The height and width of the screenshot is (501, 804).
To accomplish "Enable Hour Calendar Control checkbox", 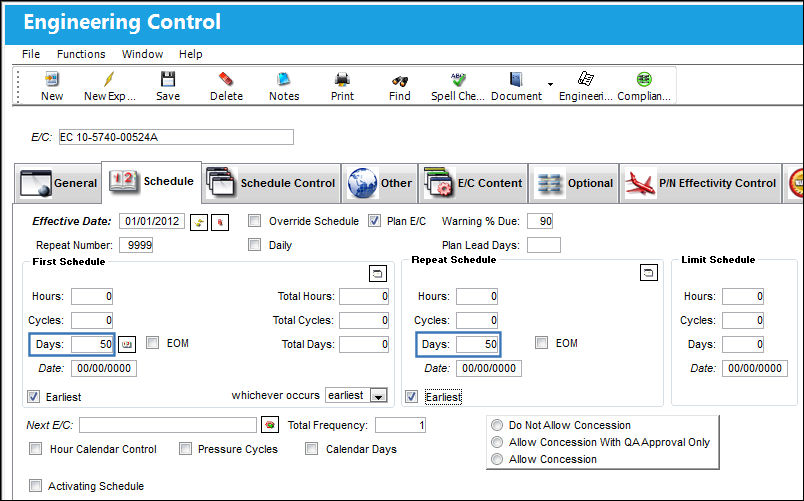I will 35,449.
